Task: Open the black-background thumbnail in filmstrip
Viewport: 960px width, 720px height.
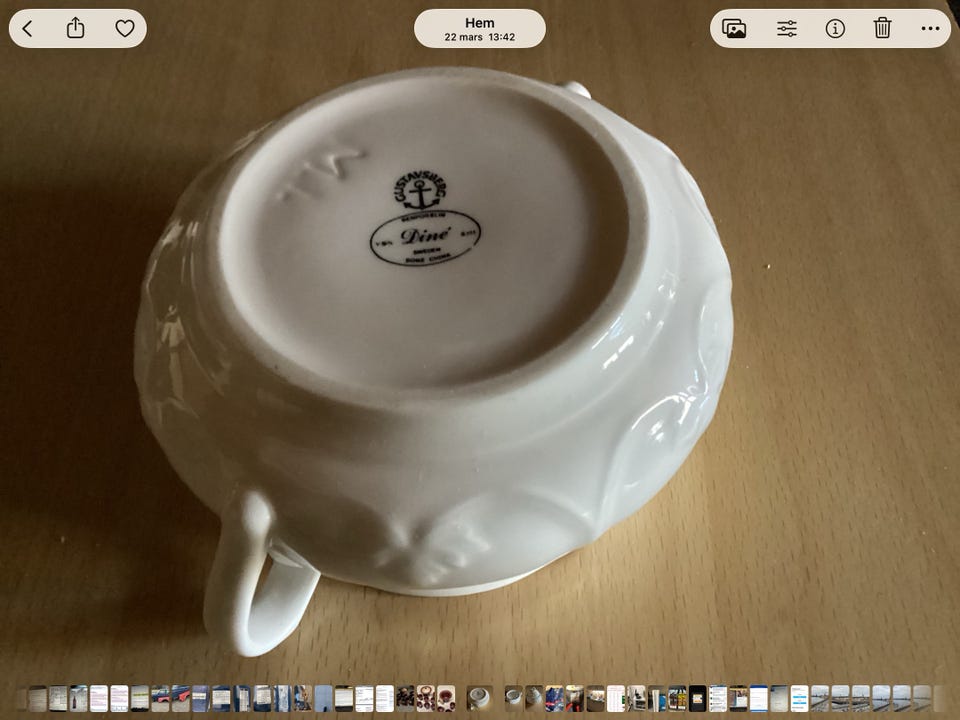Action: 697,698
